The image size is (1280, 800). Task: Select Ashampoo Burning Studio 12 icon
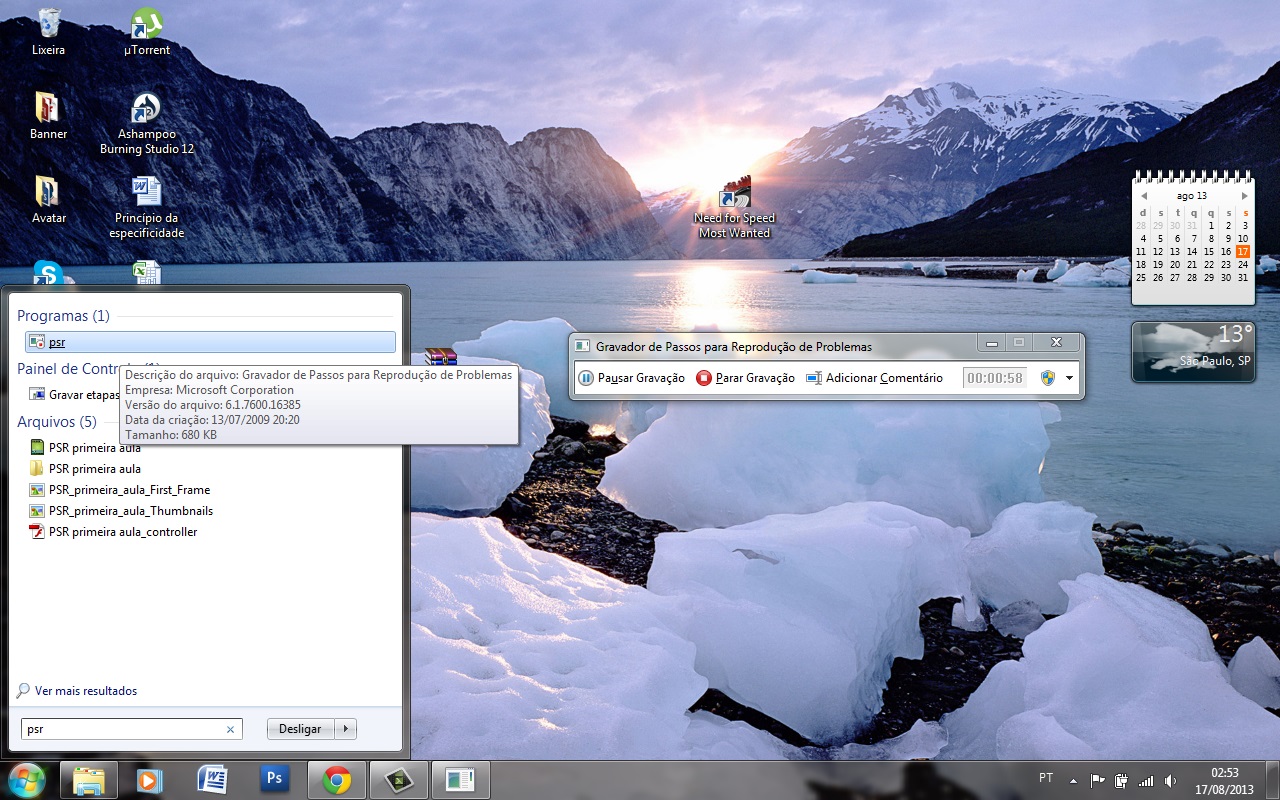click(147, 125)
